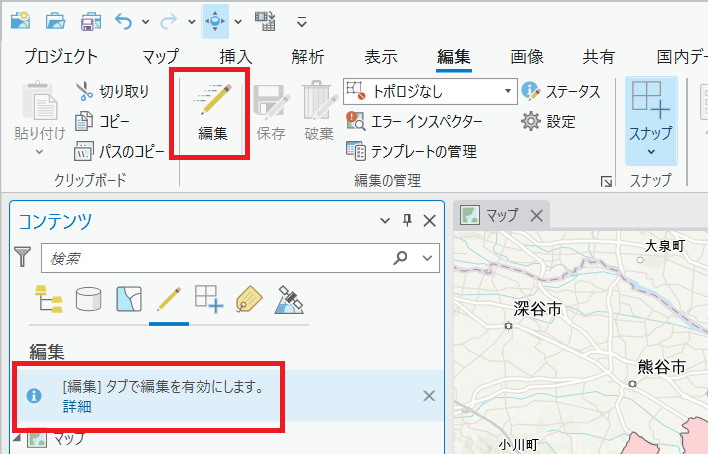Viewport: 708px width, 454px height.
Task: Click the Redo arrow
Action: pyautogui.click(x=169, y=21)
